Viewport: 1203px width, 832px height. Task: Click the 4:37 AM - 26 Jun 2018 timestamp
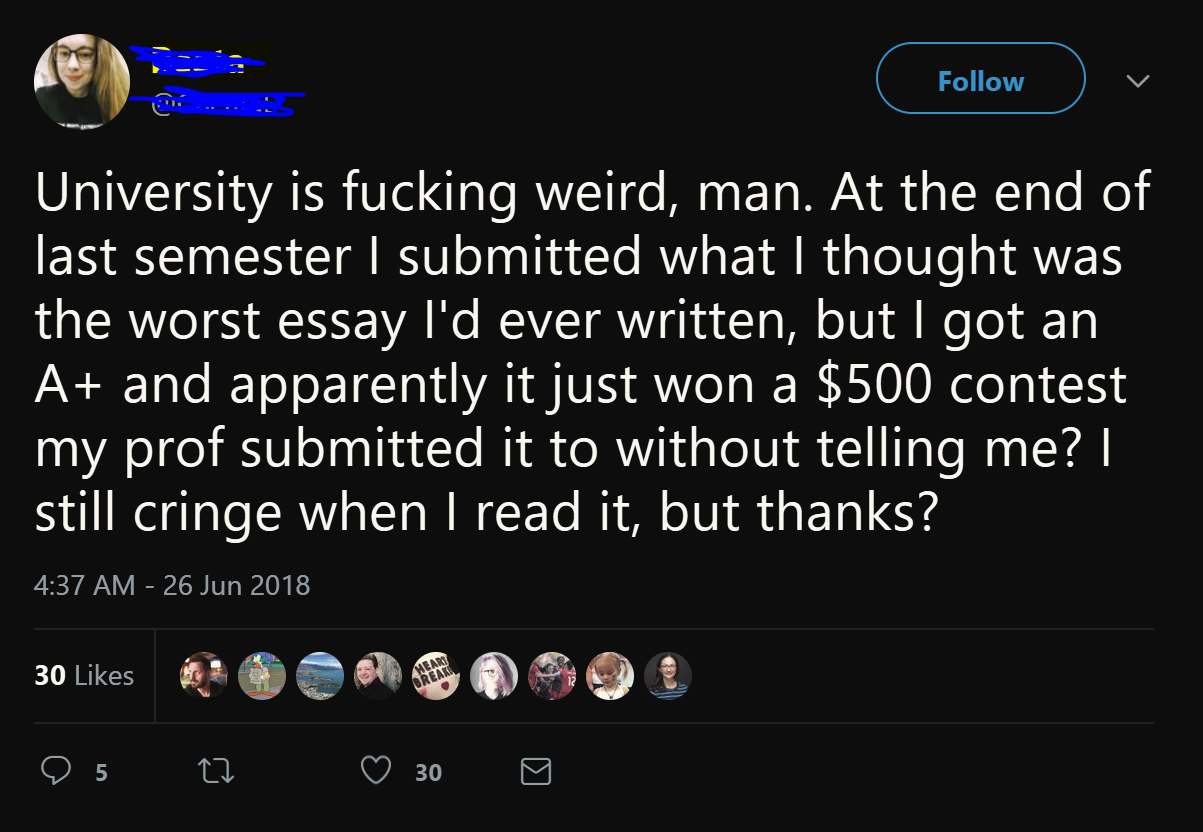172,584
